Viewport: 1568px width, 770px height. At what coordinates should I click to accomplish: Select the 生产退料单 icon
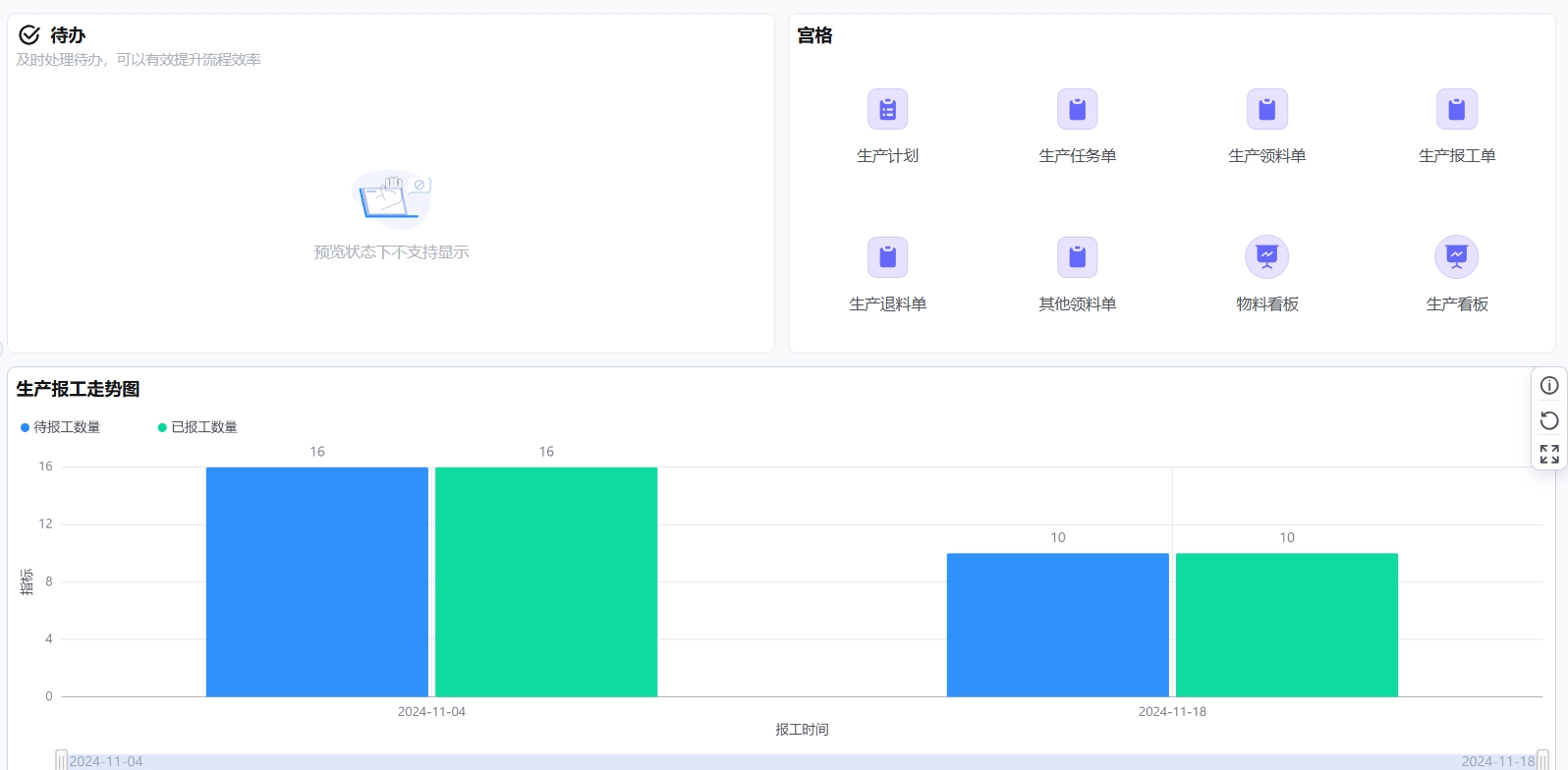click(887, 257)
